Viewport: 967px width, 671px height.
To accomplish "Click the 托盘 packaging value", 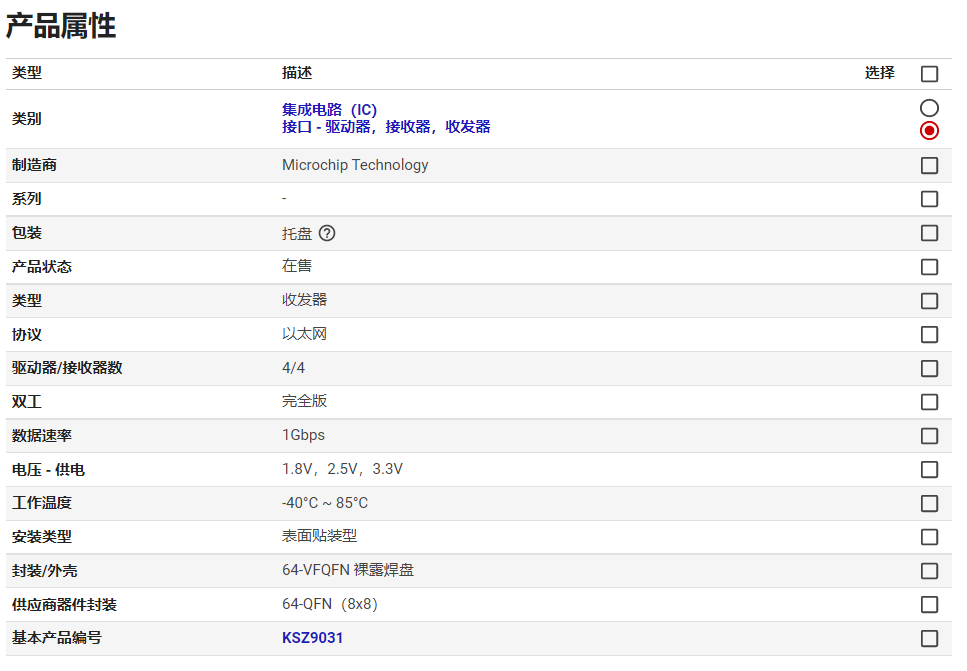I will (x=297, y=234).
